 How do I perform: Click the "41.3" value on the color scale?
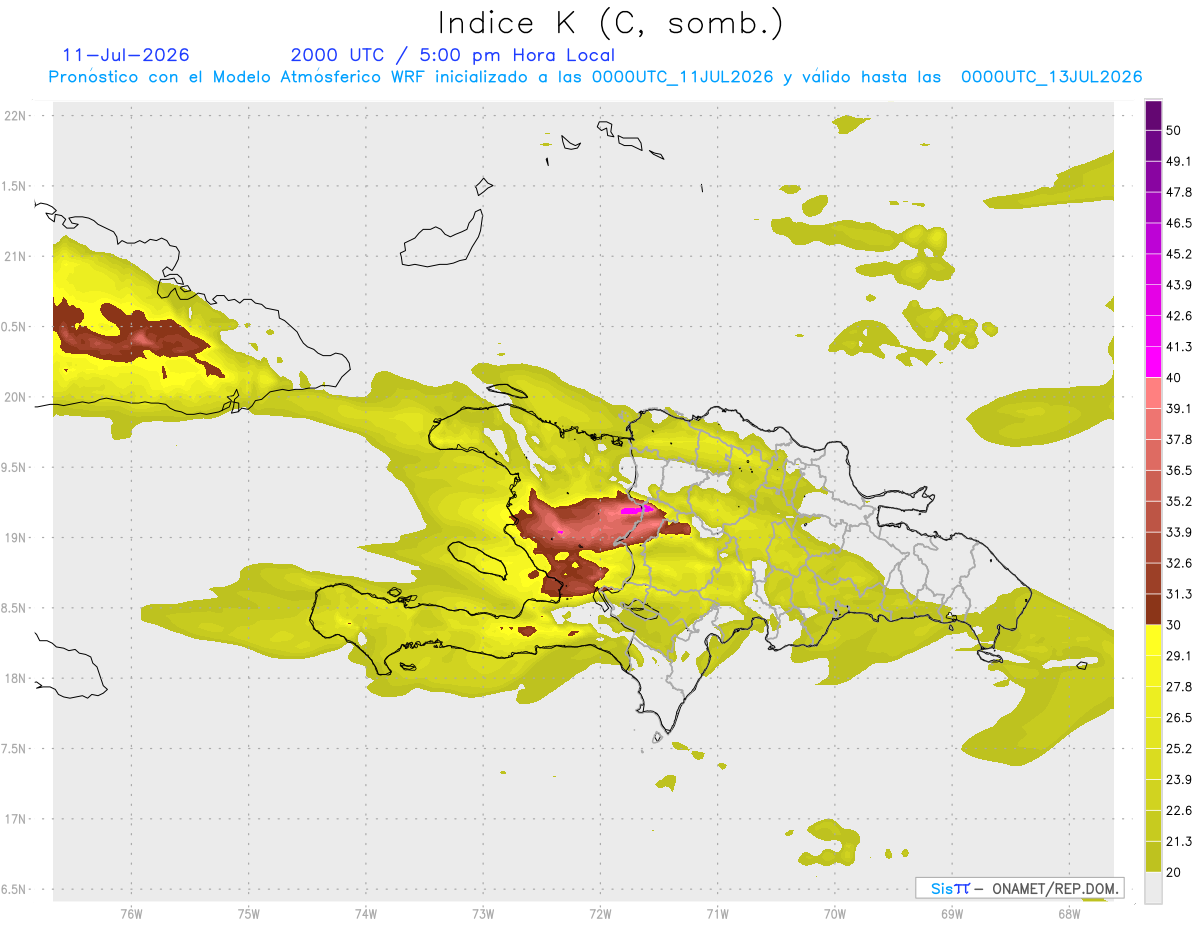point(1180,347)
